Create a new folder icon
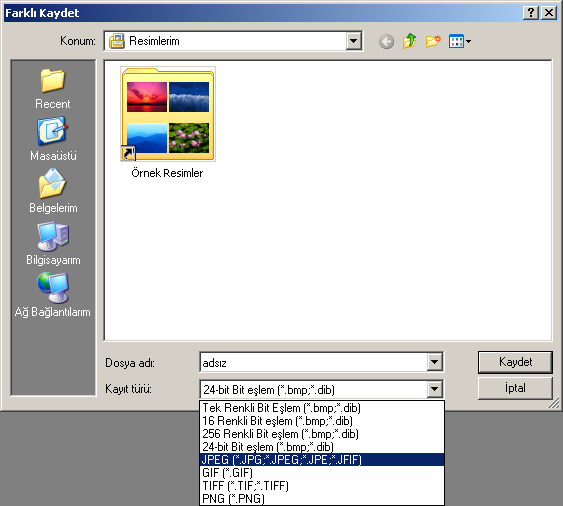 [433, 42]
